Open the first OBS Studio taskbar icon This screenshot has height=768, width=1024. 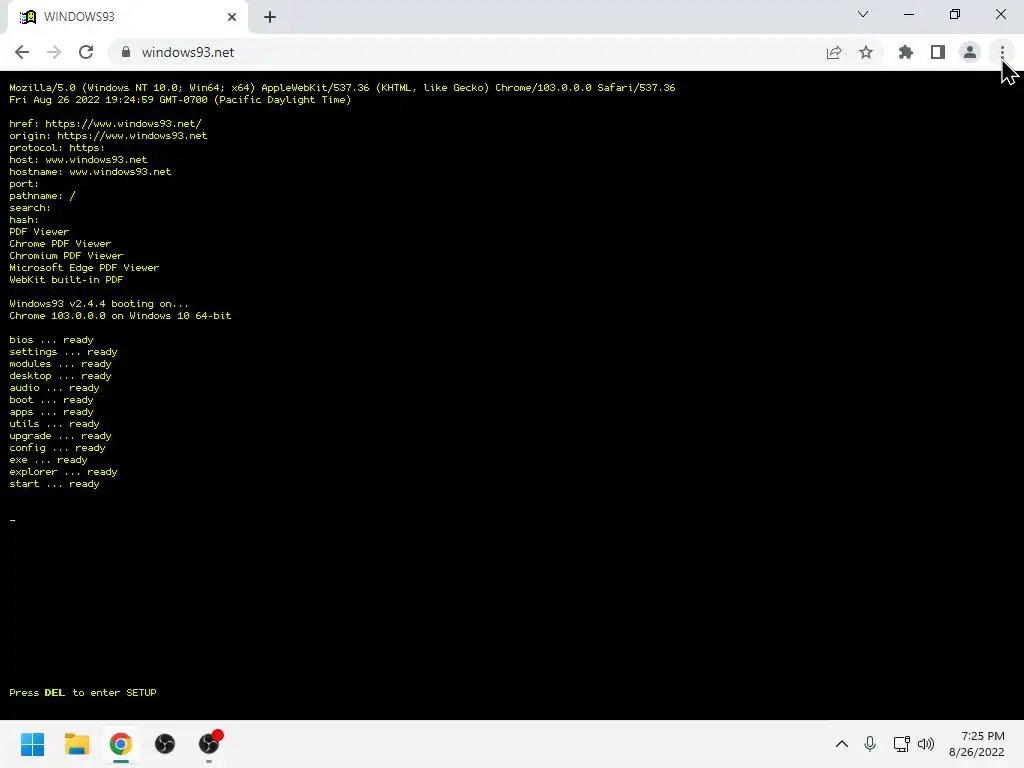pyautogui.click(x=165, y=744)
